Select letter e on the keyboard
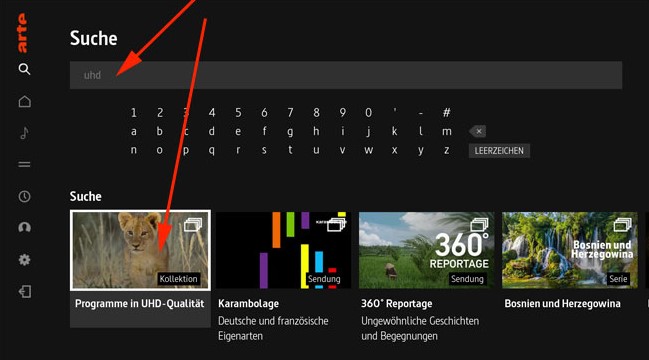This screenshot has height=360, width=649. tap(238, 132)
